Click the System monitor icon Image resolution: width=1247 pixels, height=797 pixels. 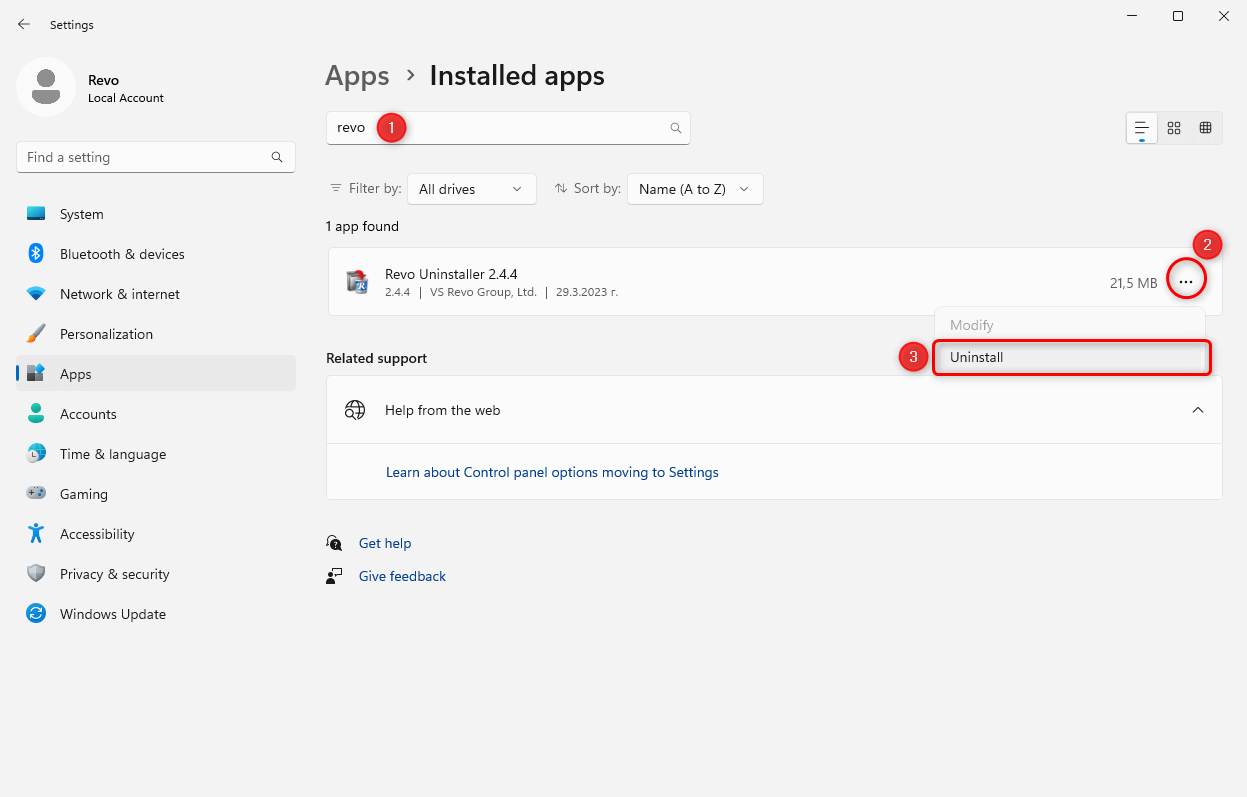coord(36,214)
